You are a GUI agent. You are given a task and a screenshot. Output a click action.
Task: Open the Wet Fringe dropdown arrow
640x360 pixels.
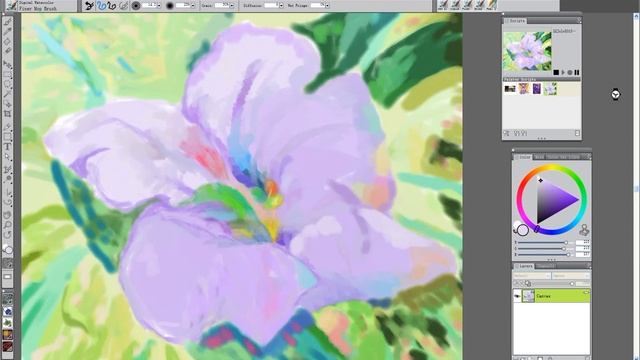(x=327, y=6)
